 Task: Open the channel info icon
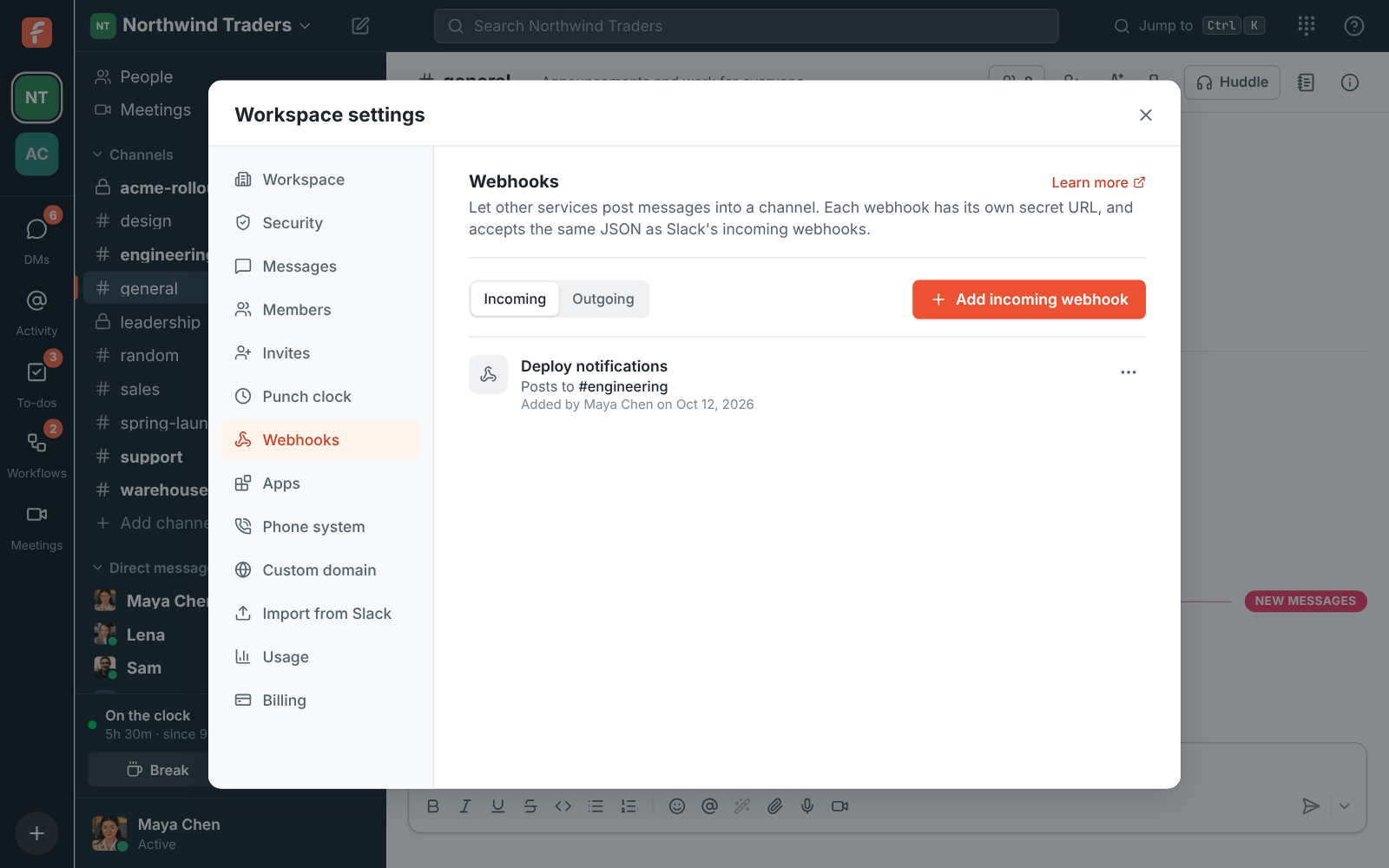coord(1349,82)
